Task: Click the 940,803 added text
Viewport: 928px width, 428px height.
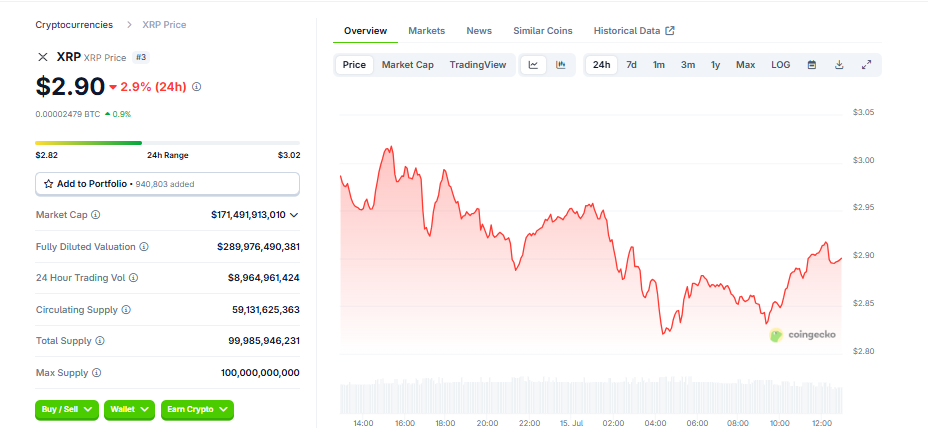Action: pos(165,184)
